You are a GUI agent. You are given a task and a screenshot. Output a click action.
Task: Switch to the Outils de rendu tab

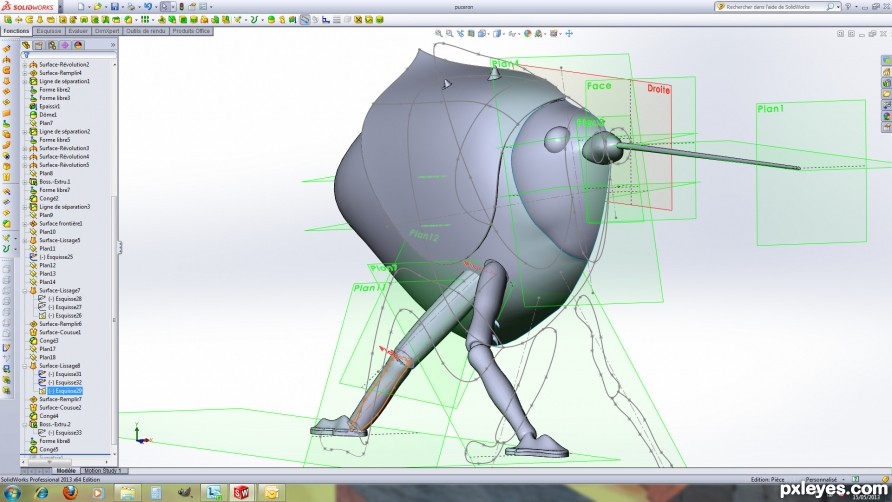pyautogui.click(x=146, y=31)
